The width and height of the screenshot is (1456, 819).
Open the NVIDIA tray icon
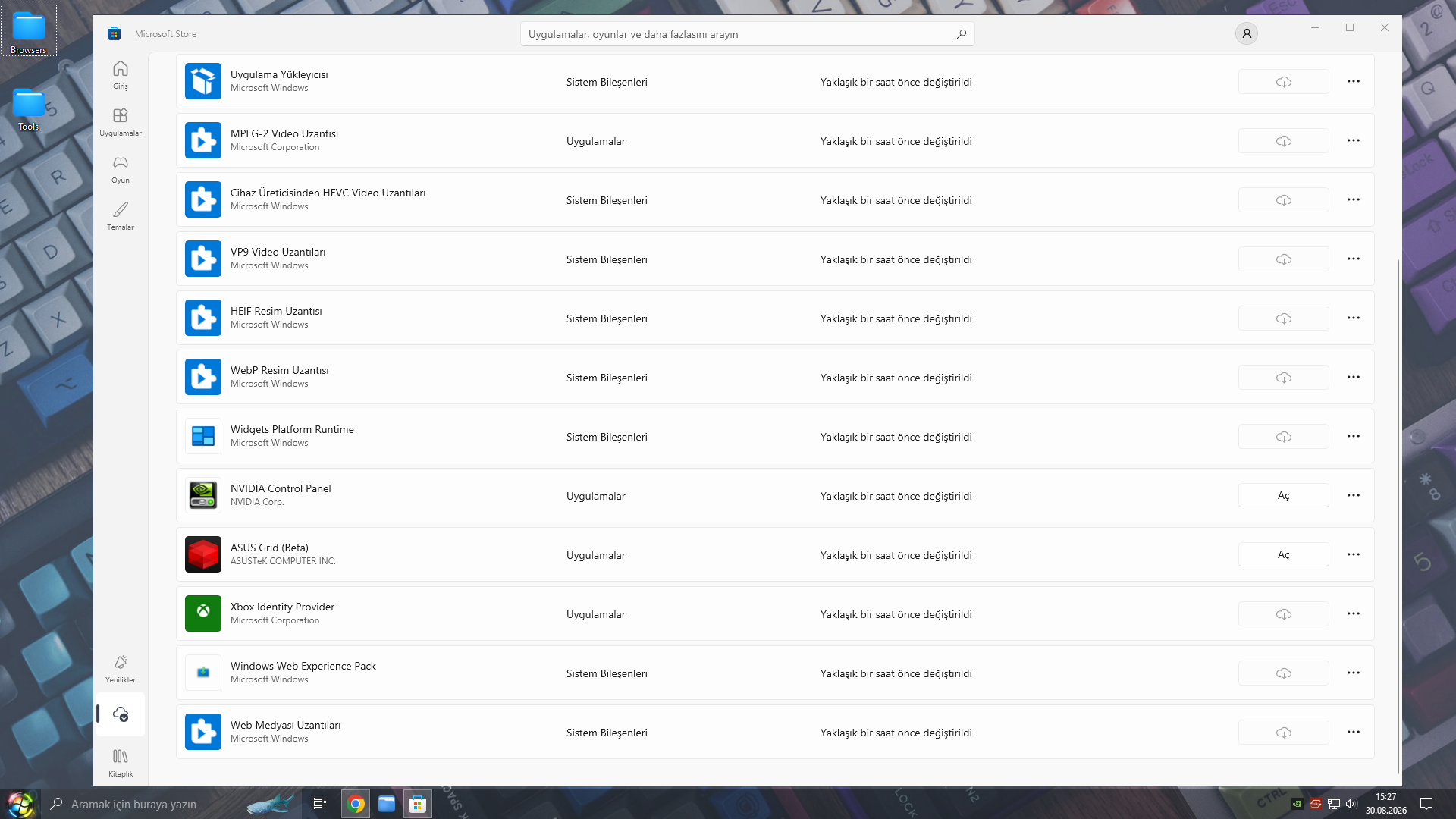[x=1298, y=804]
